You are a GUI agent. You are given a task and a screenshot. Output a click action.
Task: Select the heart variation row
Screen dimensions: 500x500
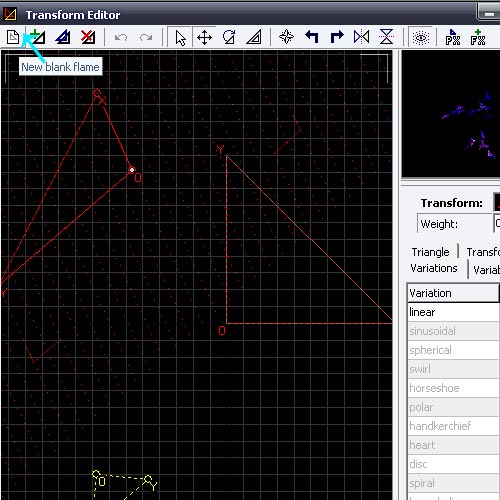pyautogui.click(x=453, y=445)
